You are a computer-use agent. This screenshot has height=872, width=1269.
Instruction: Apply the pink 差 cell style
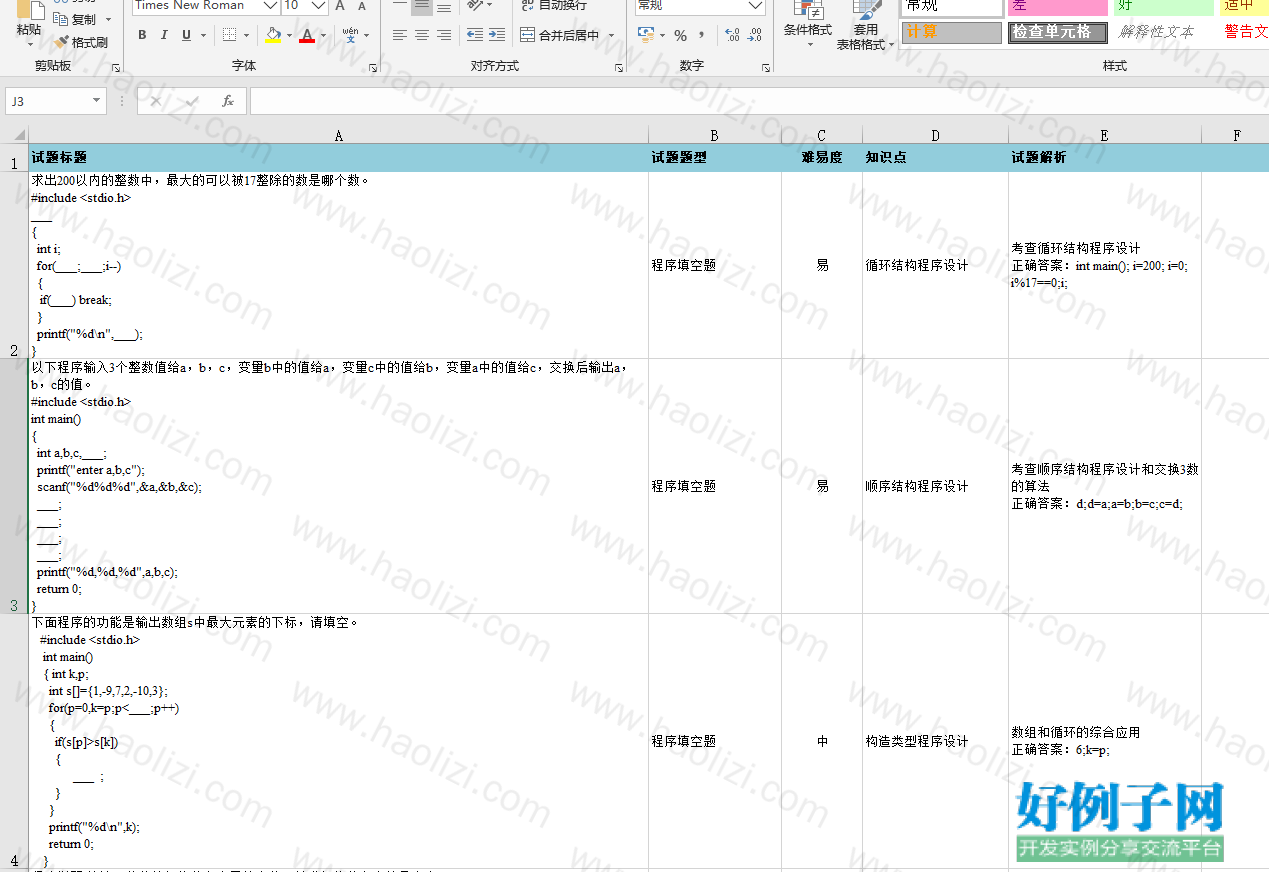(x=1057, y=6)
